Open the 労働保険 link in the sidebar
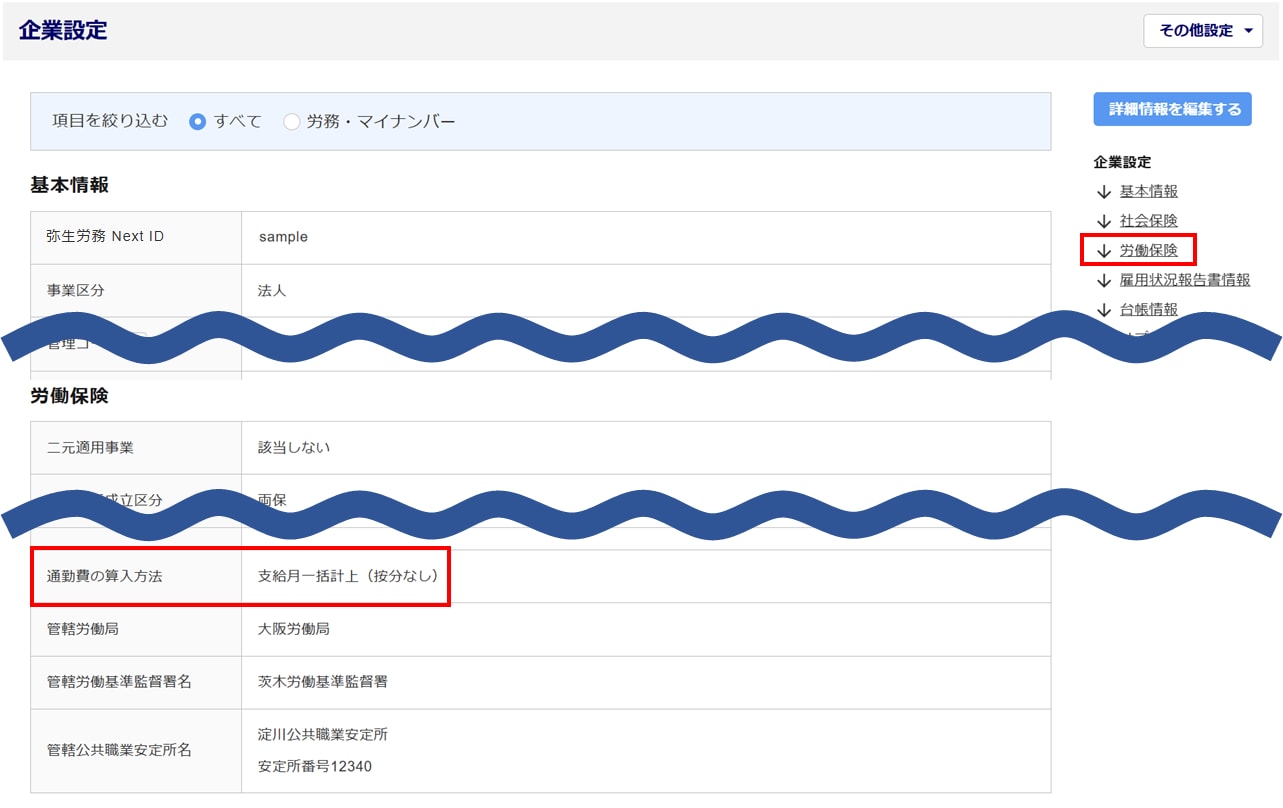This screenshot has height=808, width=1283. coord(1148,251)
